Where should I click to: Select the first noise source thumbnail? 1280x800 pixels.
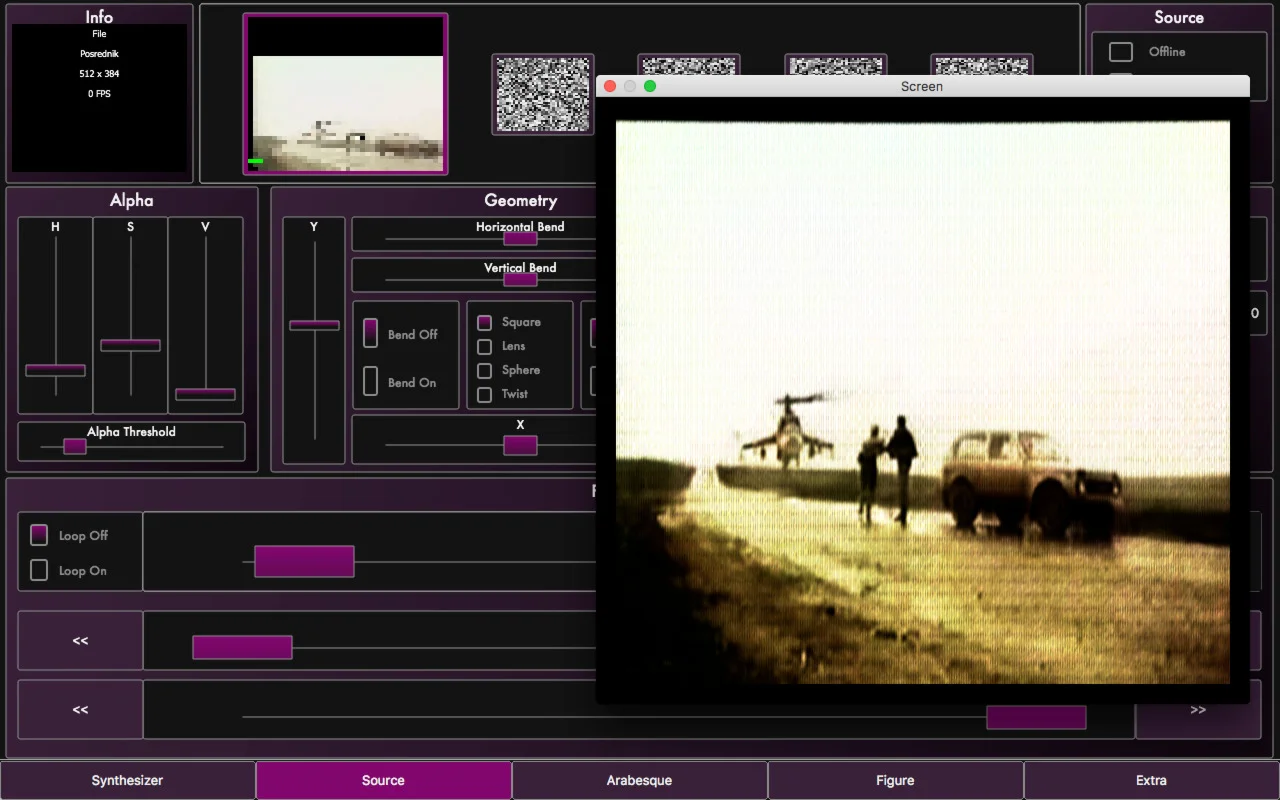[x=543, y=94]
